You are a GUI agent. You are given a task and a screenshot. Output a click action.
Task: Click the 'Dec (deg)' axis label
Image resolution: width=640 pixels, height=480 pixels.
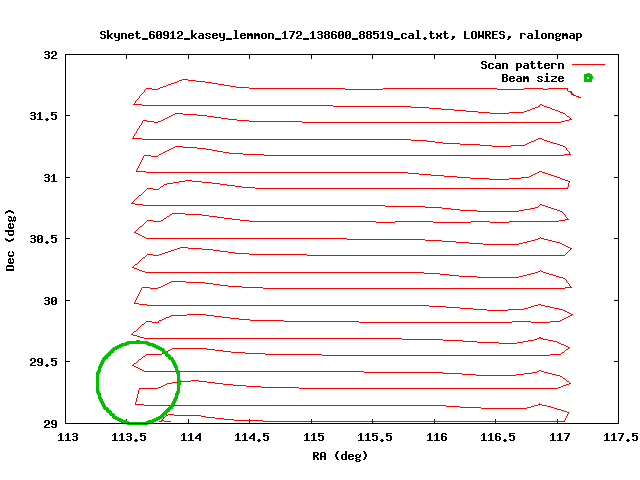[x=10, y=240]
